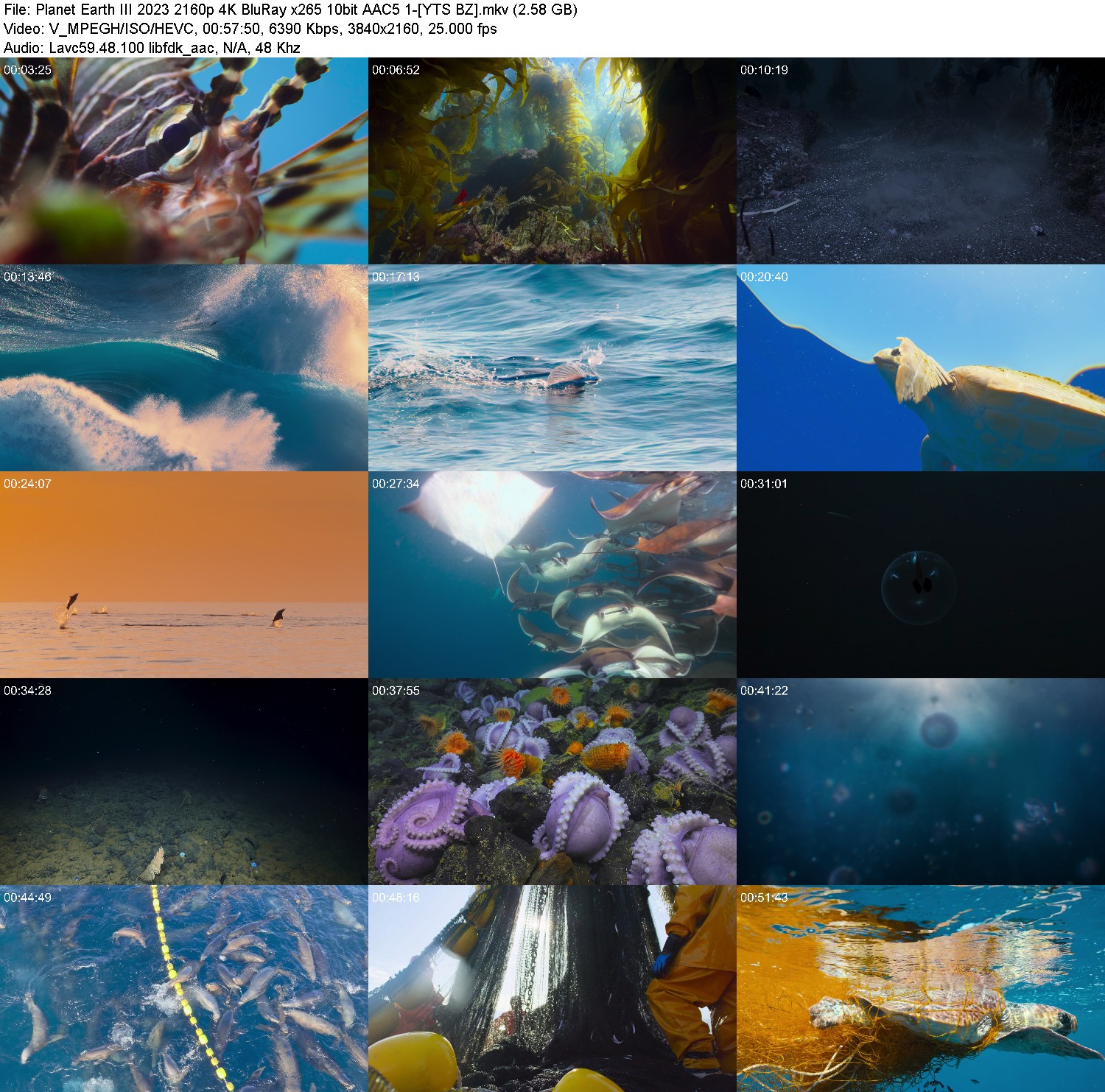The width and height of the screenshot is (1105, 1092).
Task: Click the 00:03:25 timestamp label
Action: (x=27, y=70)
